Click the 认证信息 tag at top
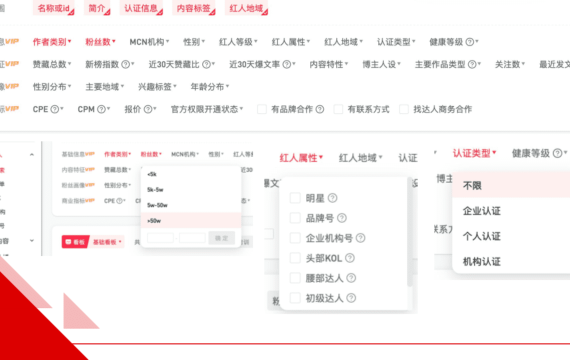 [x=141, y=8]
